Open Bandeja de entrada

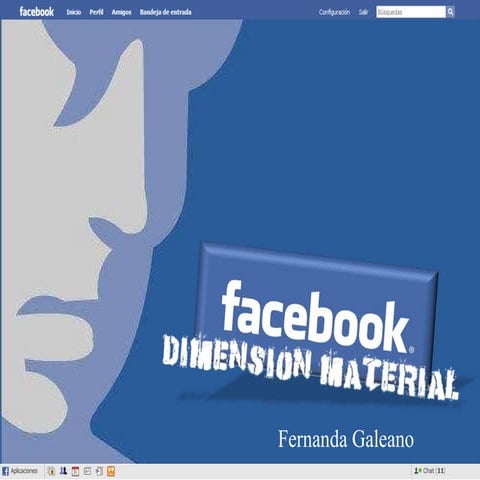(165, 12)
